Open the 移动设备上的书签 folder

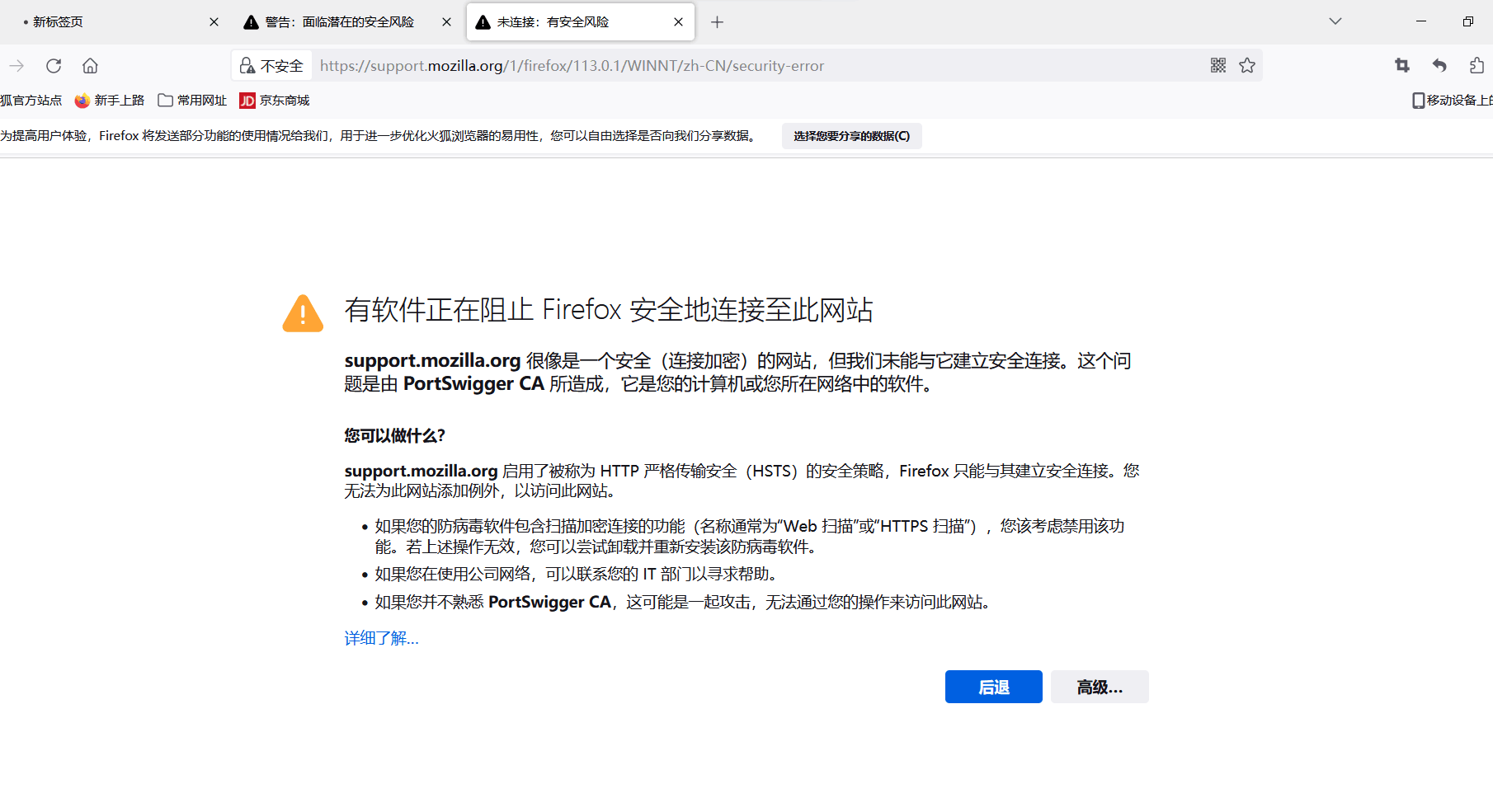tap(1453, 101)
